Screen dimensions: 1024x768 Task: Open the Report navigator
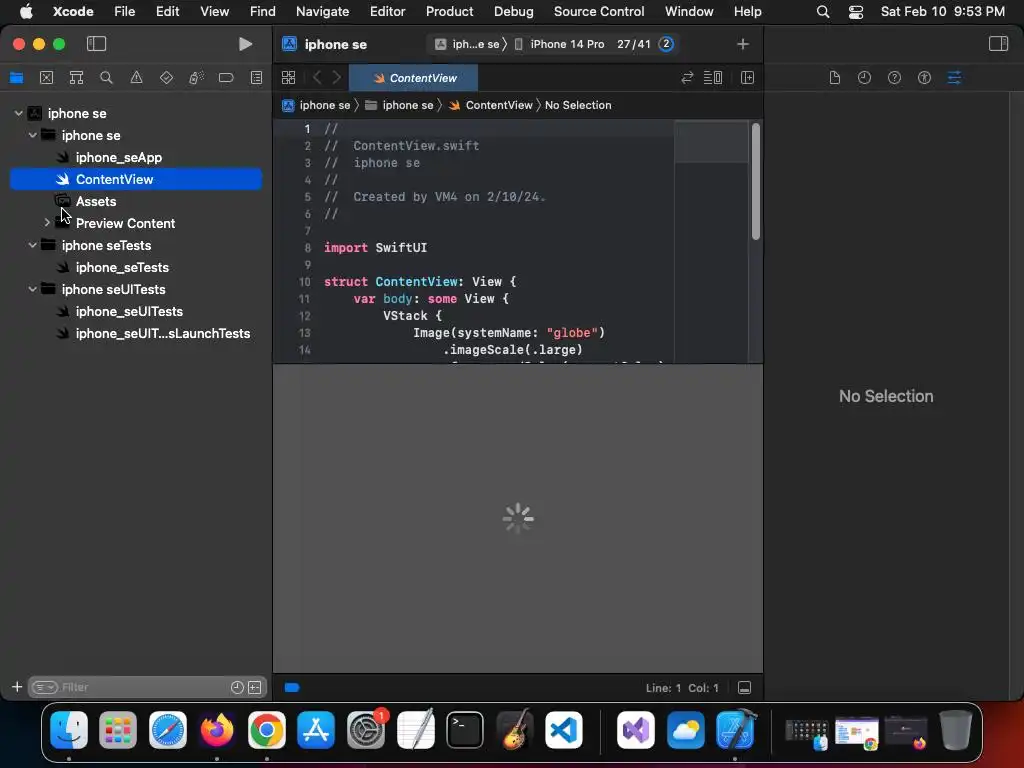tap(257, 78)
